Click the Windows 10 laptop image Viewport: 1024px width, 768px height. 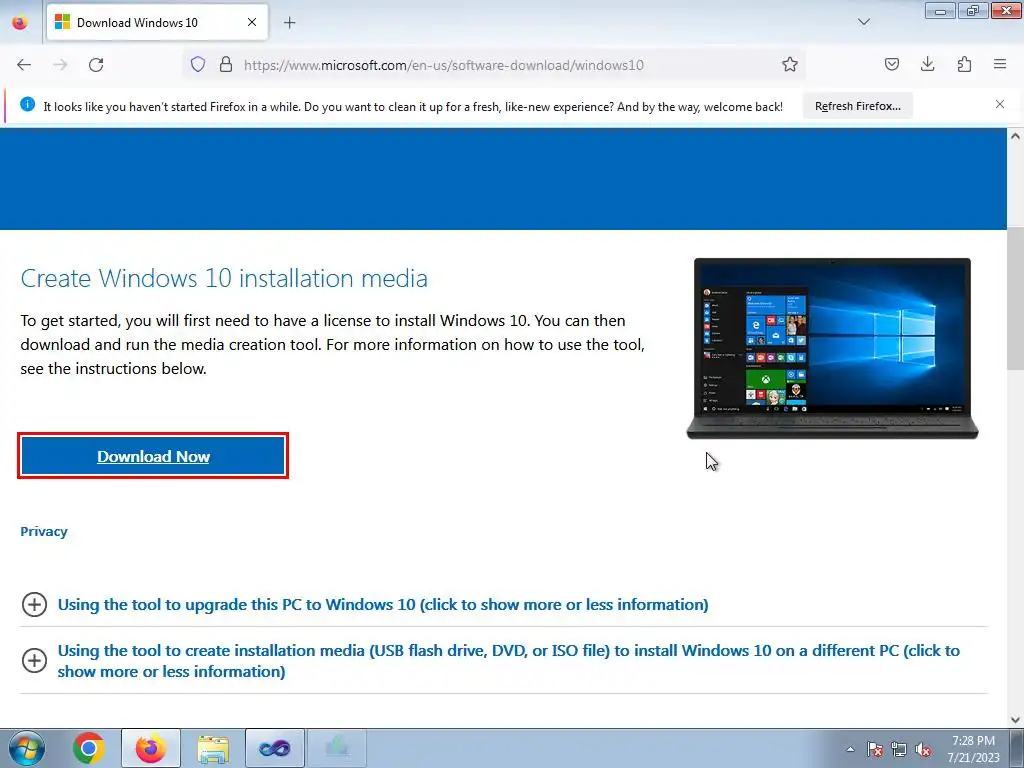pos(832,349)
